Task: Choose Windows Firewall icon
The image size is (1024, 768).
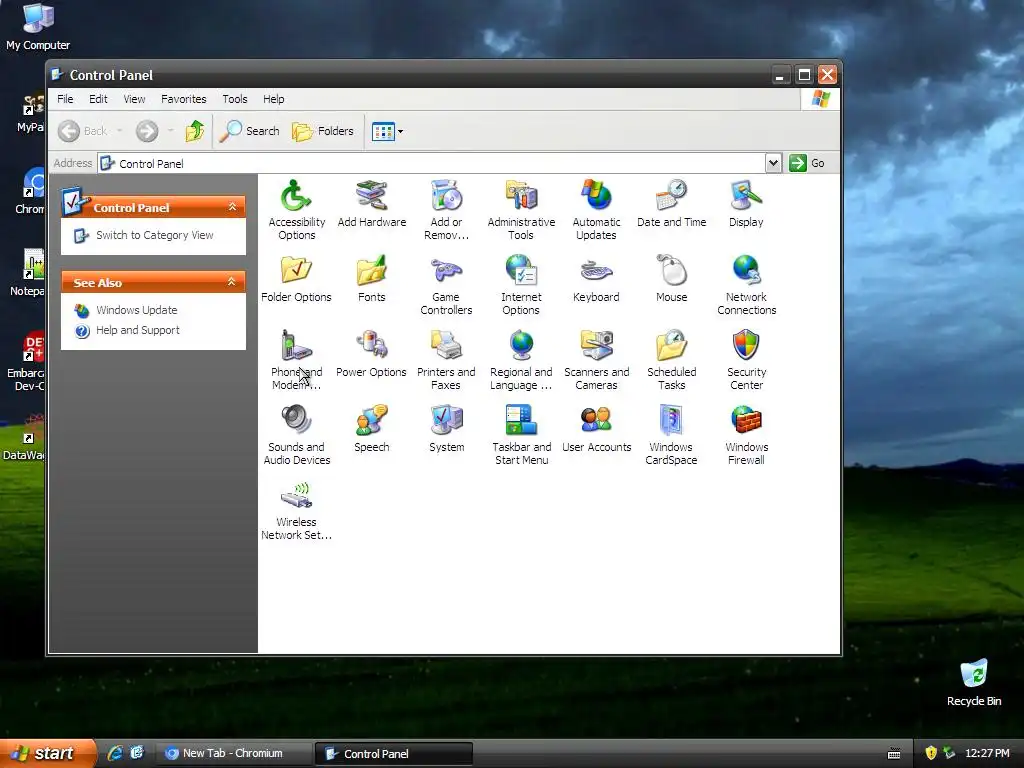Action: [x=746, y=435]
